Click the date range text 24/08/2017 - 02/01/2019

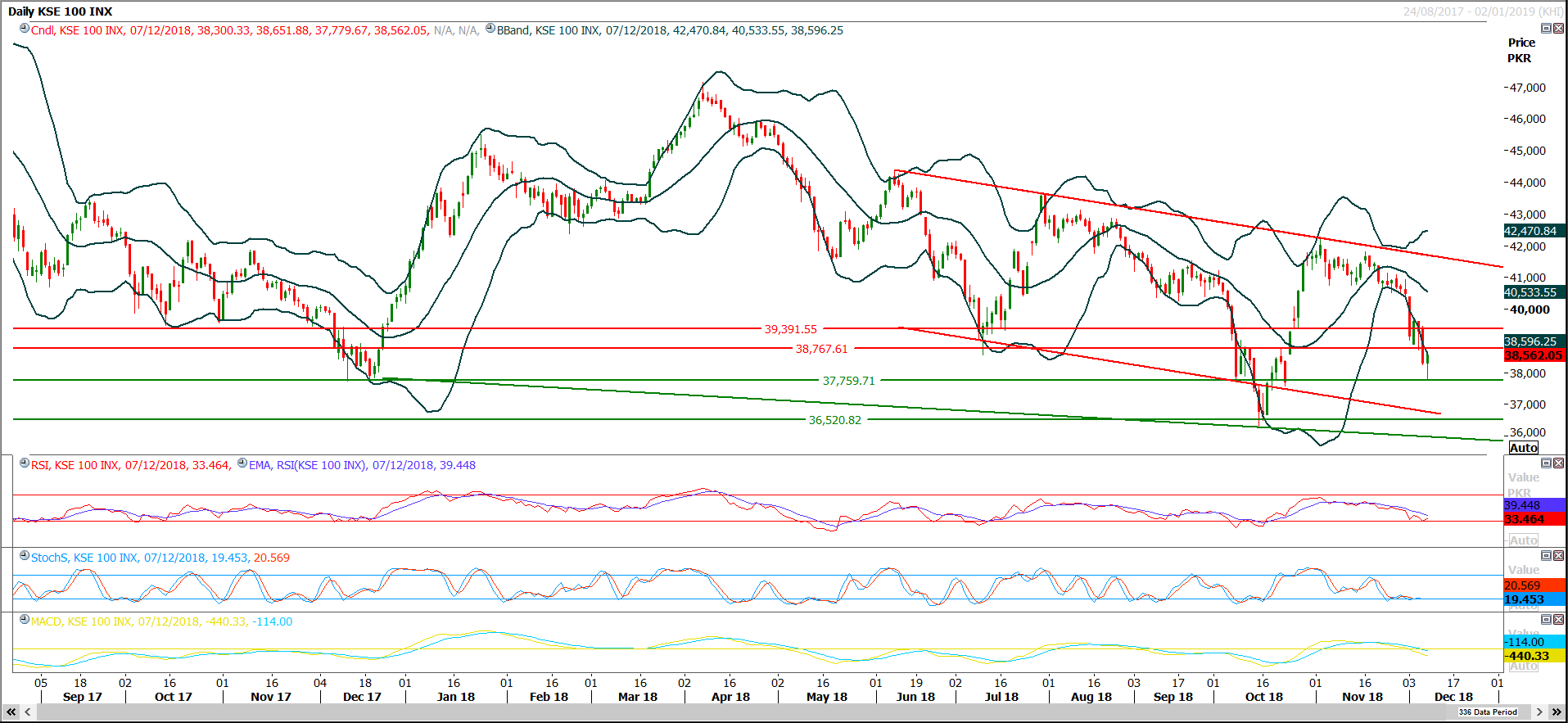click(x=1469, y=11)
